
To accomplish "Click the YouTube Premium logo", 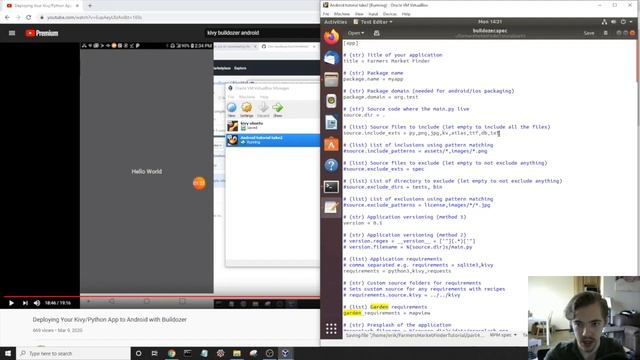I will (42, 33).
